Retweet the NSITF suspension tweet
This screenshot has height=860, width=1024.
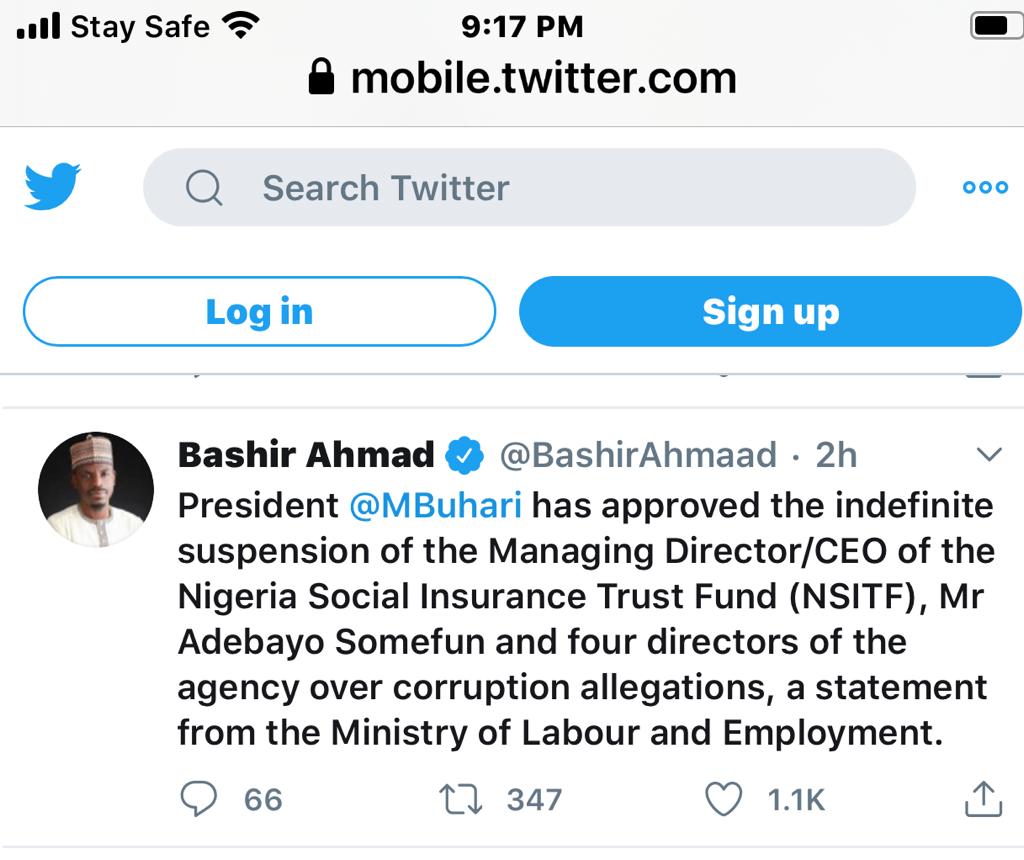[x=462, y=799]
